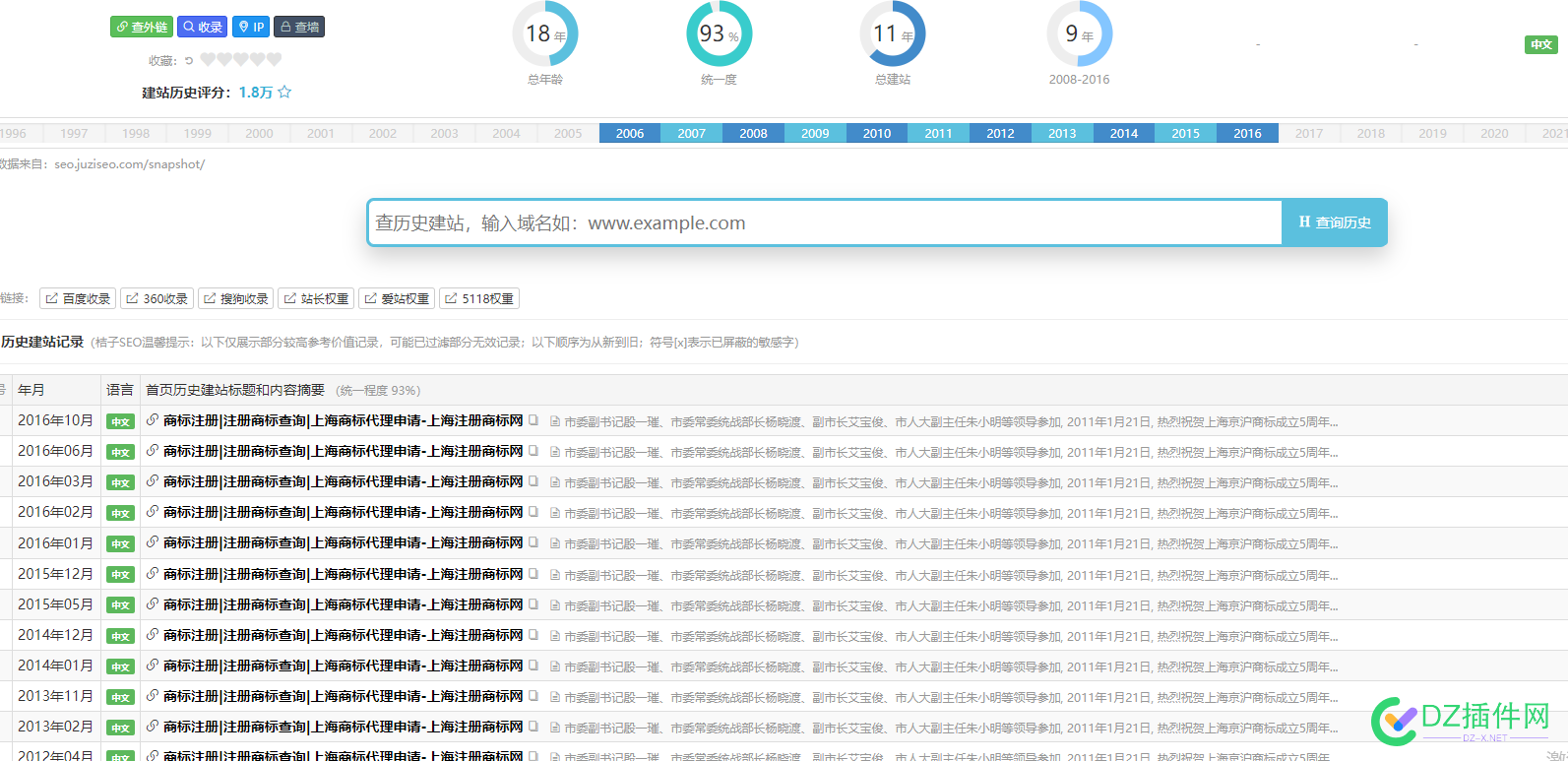The width and height of the screenshot is (1568, 761).
Task: Click the copy icon in 2014年01月 row
Action: coord(533,666)
